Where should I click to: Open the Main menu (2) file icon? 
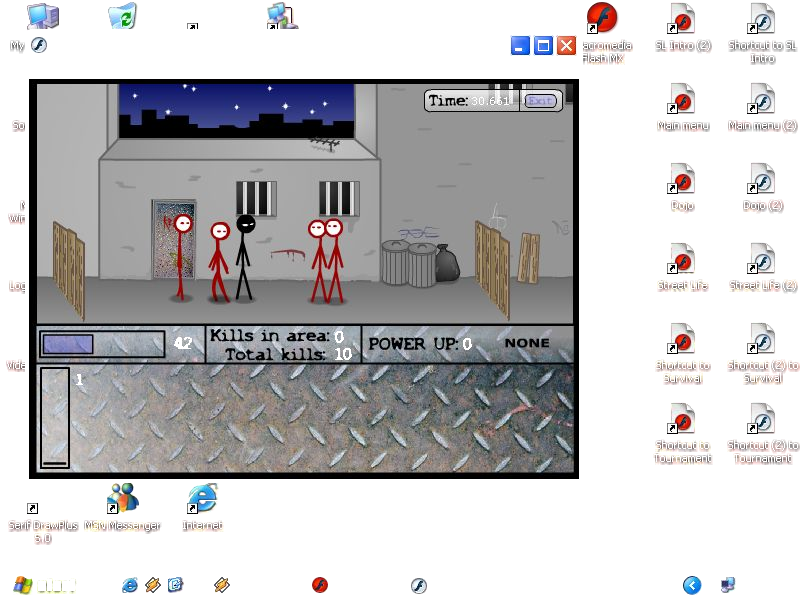click(x=763, y=107)
